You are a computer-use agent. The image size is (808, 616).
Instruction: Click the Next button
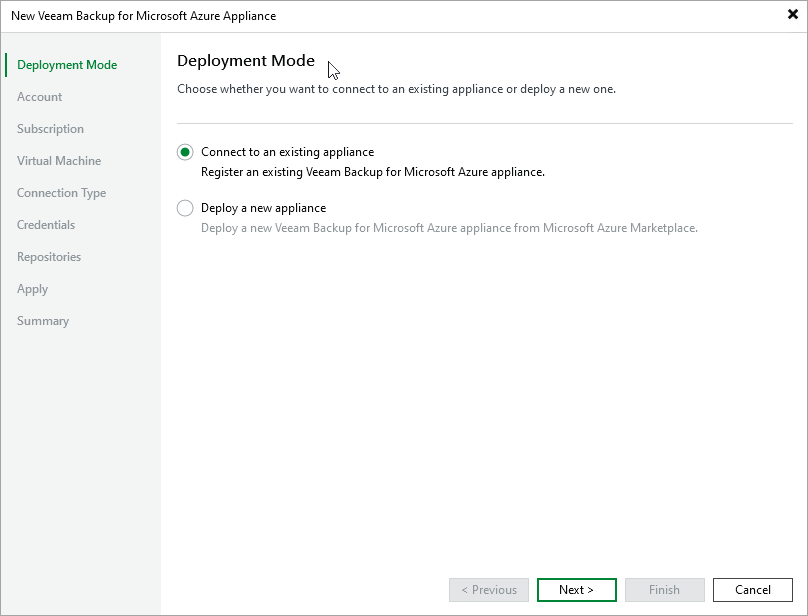click(x=577, y=590)
